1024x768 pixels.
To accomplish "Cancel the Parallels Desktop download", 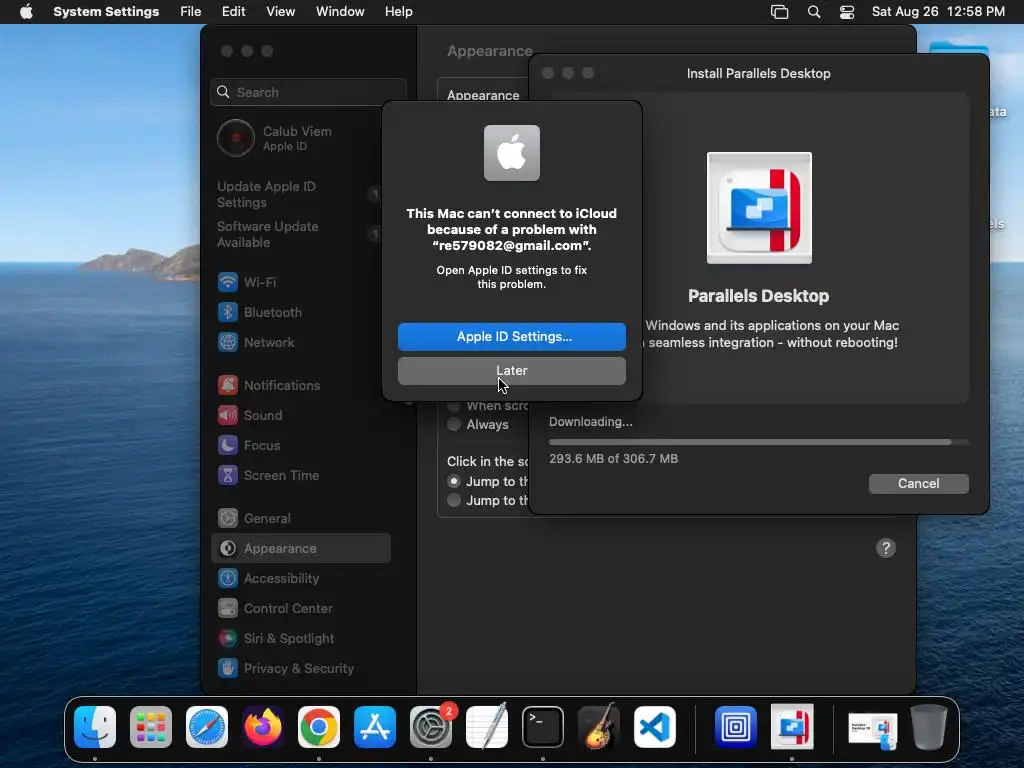I will pyautogui.click(x=918, y=483).
